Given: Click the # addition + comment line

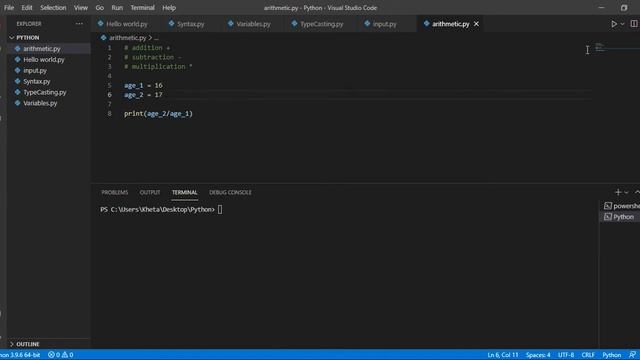Looking at the screenshot, I should pyautogui.click(x=147, y=48).
